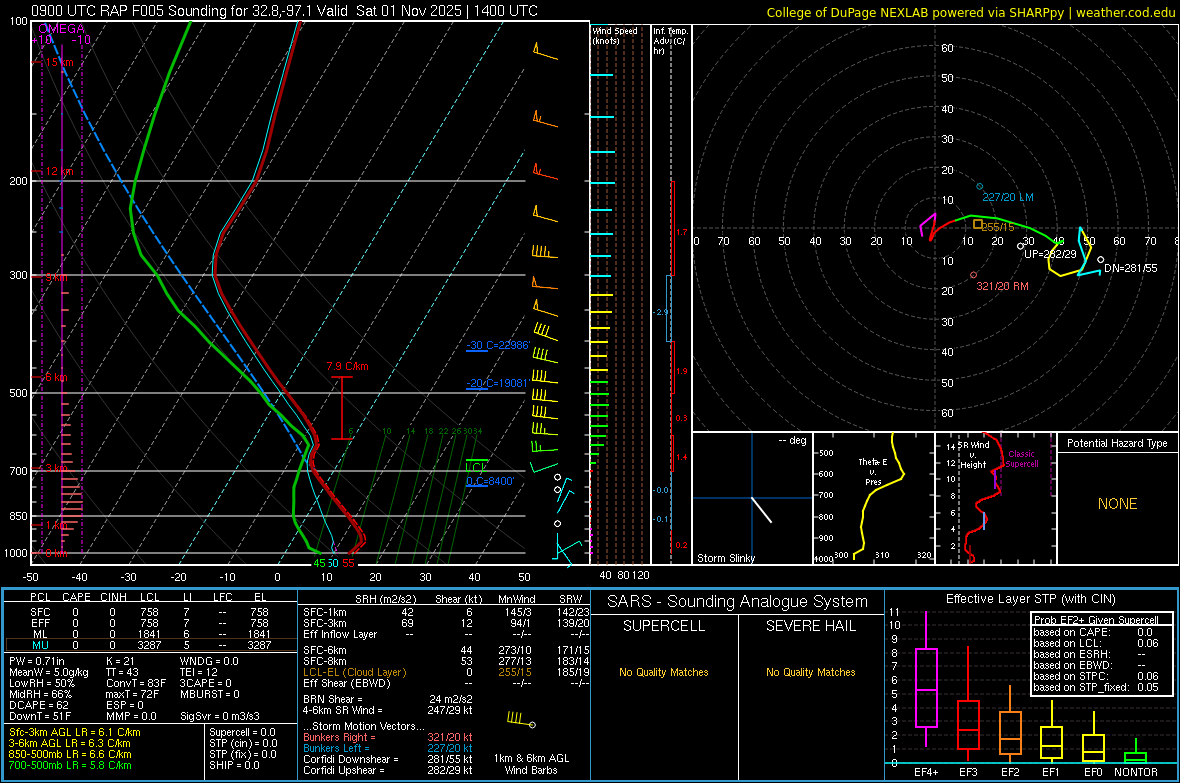The image size is (1180, 783).
Task: Click the Theta-E v. Pres label
Action: click(x=873, y=471)
